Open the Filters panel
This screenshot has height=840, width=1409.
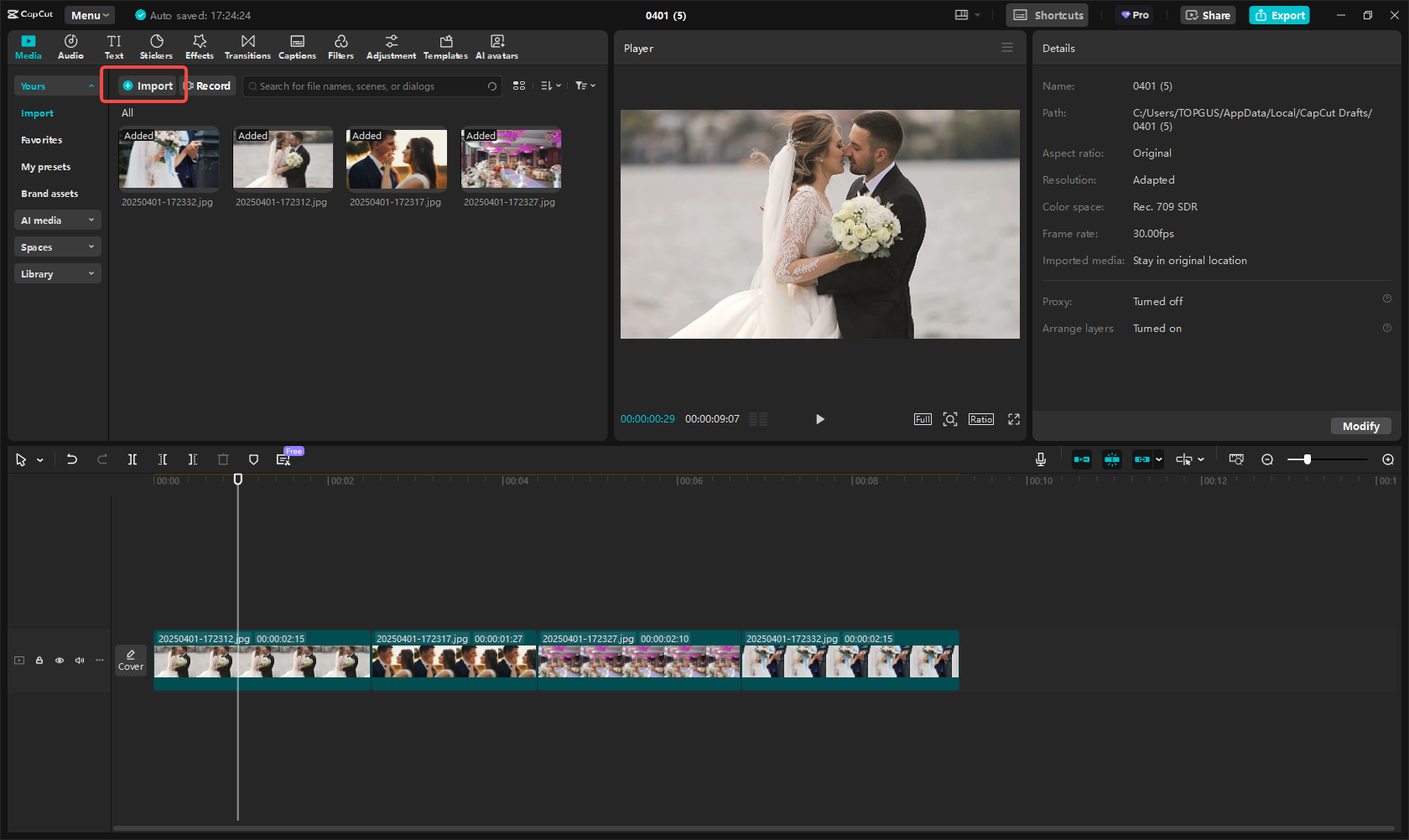341,46
